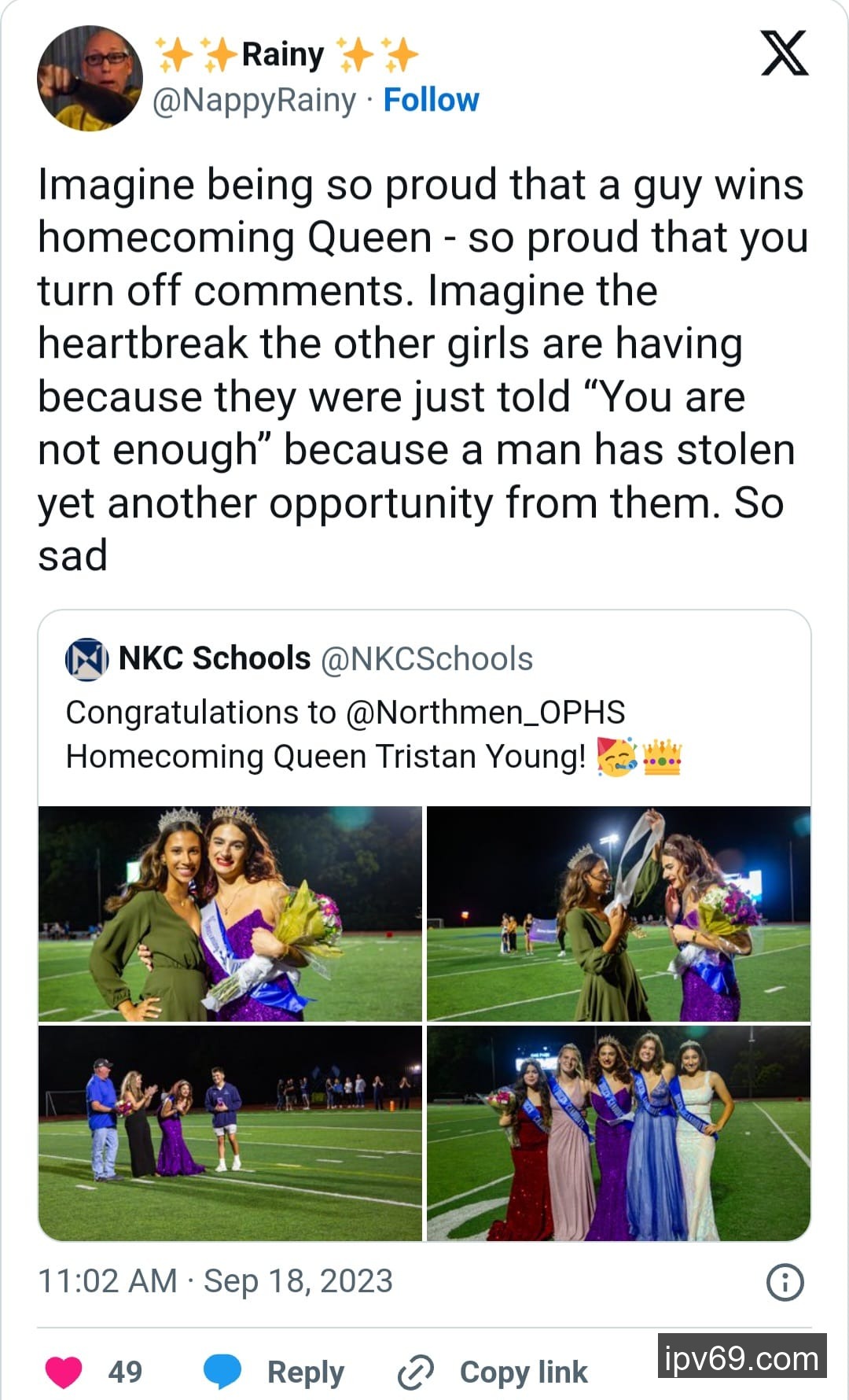Screen dimensions: 849x1400
Task: Open the @NKCSchools handle
Action: click(426, 659)
